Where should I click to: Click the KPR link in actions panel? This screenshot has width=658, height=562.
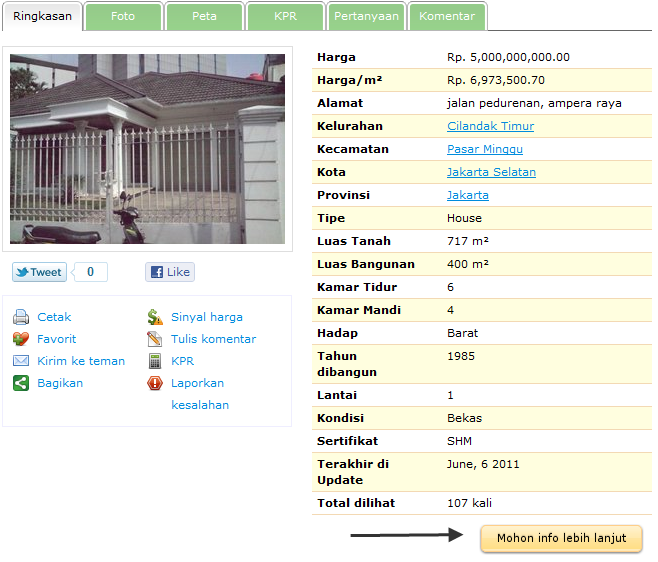183,362
